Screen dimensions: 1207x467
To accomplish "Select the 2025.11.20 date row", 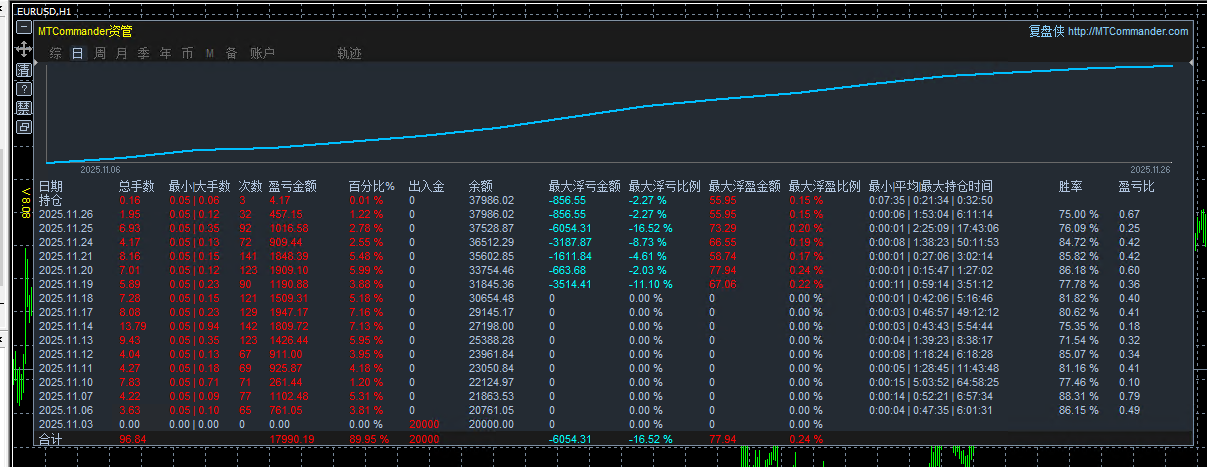I will pyautogui.click(x=66, y=270).
